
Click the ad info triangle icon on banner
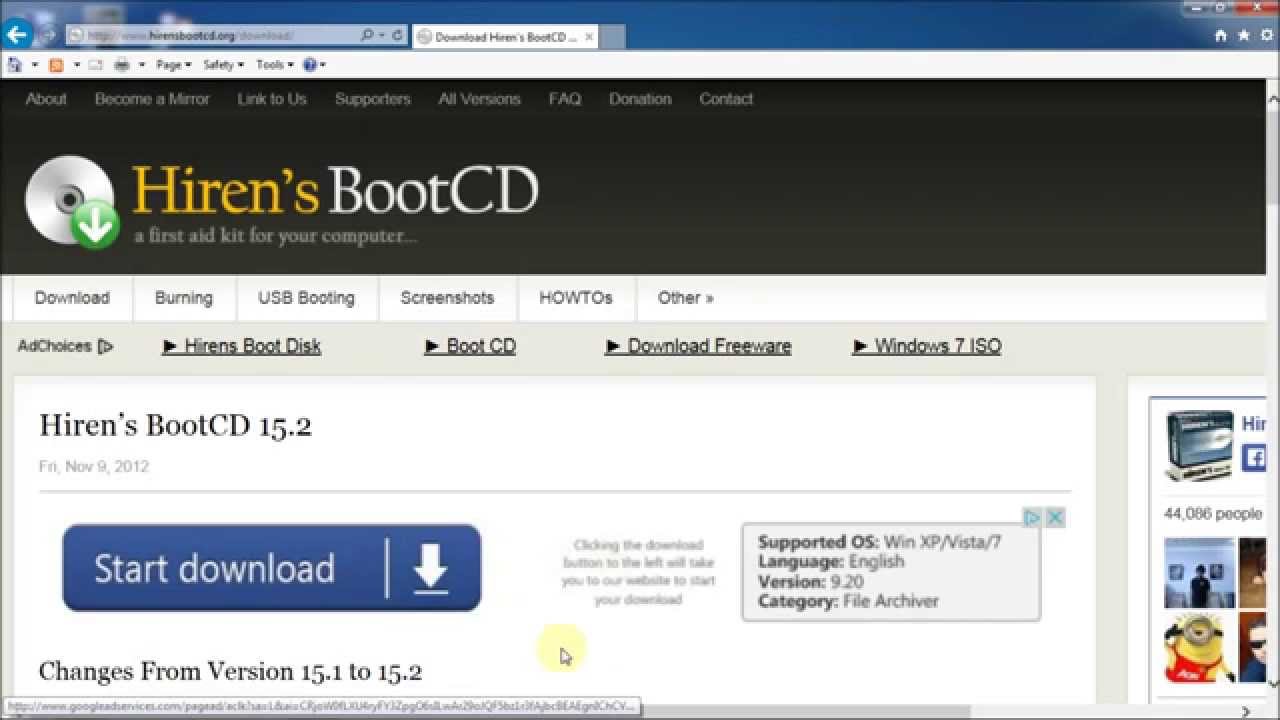click(1032, 517)
